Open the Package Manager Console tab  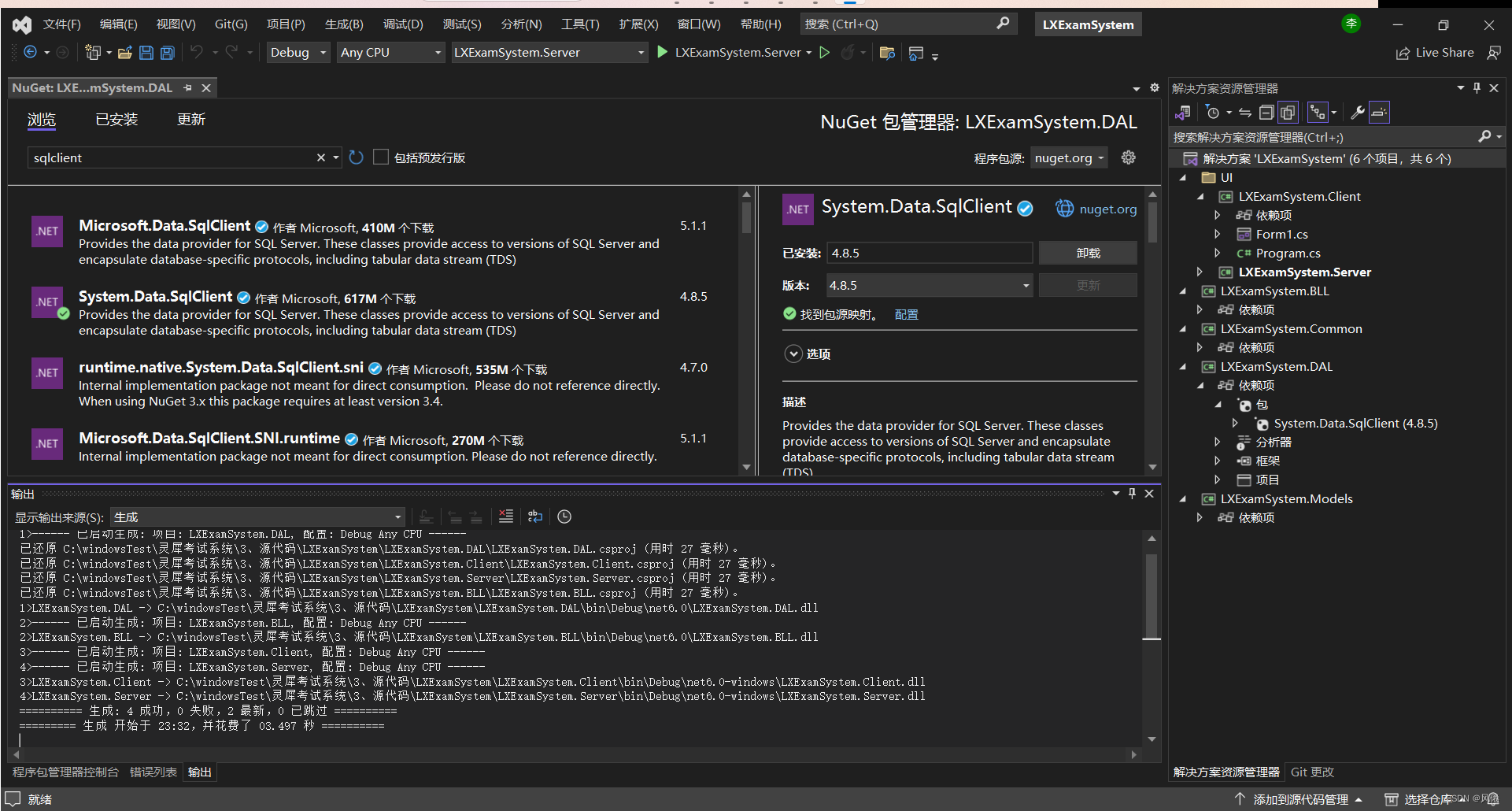(65, 772)
